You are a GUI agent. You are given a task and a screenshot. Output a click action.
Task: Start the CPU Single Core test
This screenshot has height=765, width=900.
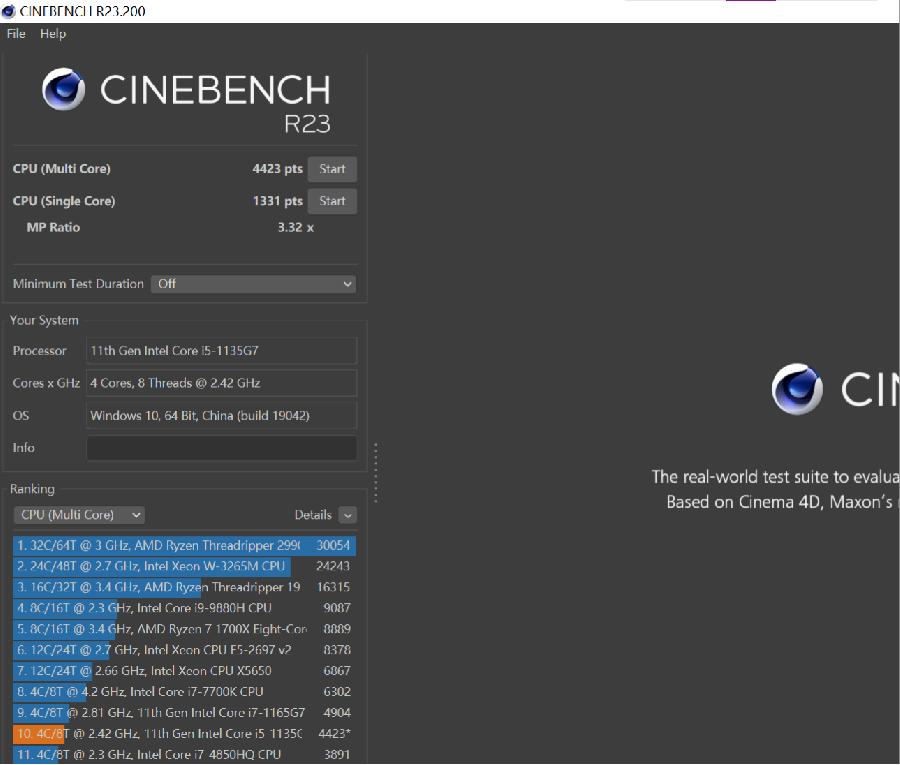[x=332, y=201]
